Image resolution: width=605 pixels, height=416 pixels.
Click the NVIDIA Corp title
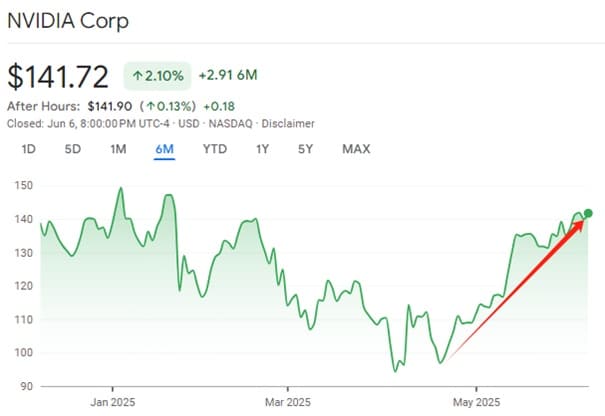66,20
